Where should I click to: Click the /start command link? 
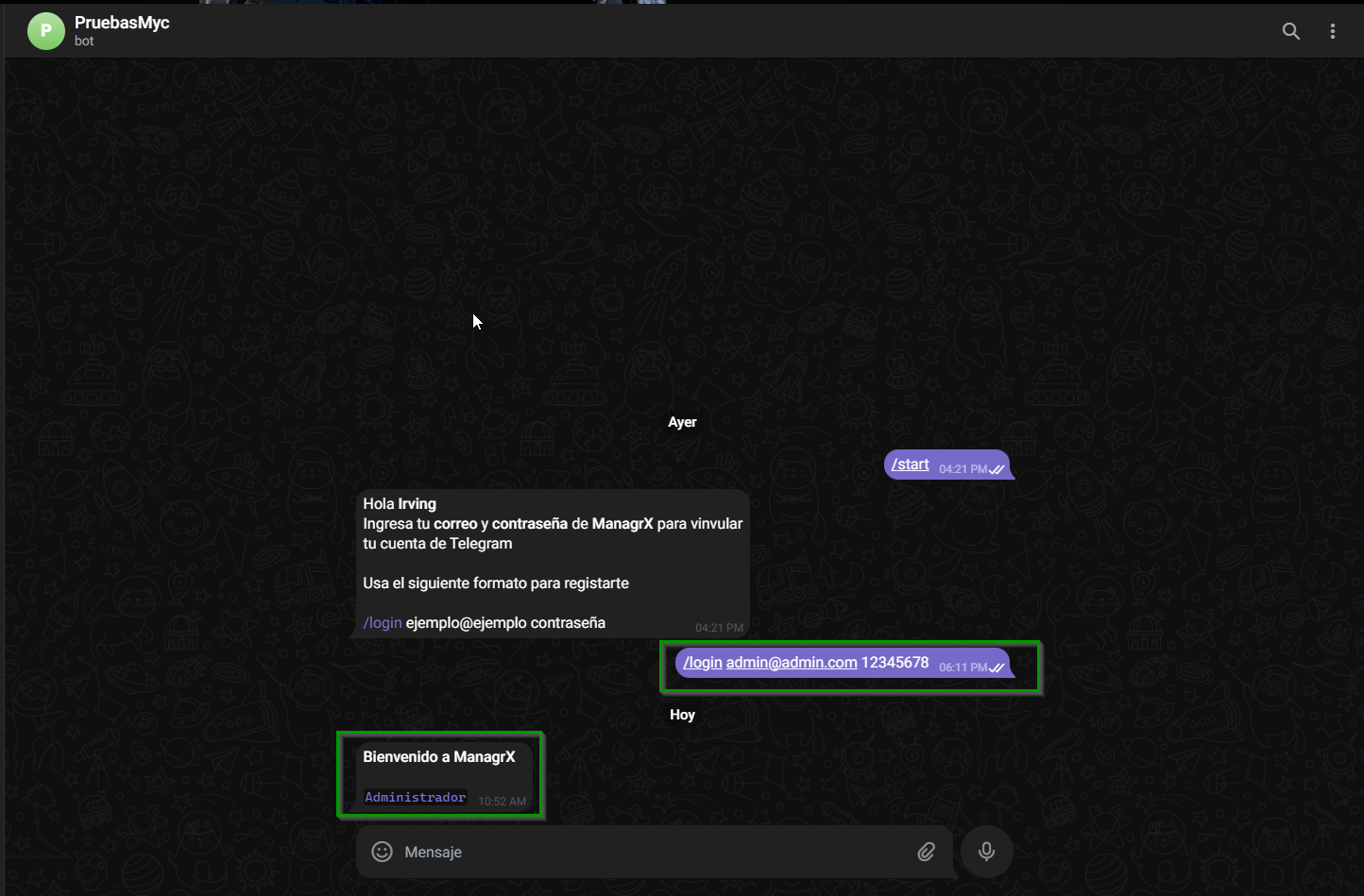point(910,465)
